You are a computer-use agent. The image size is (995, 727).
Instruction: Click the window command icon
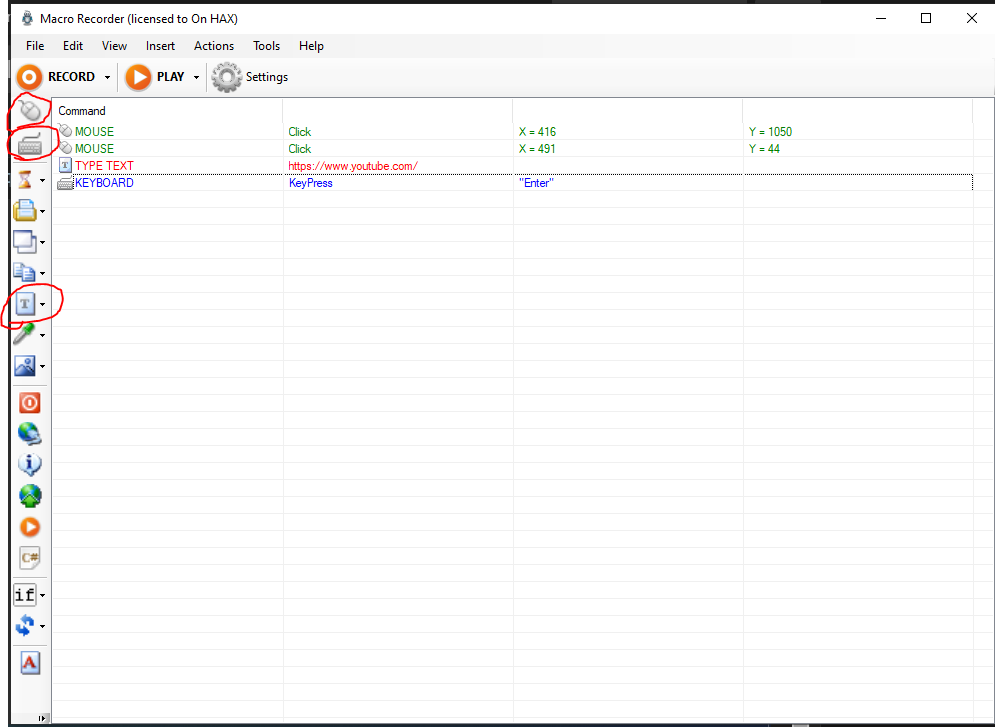(x=25, y=242)
